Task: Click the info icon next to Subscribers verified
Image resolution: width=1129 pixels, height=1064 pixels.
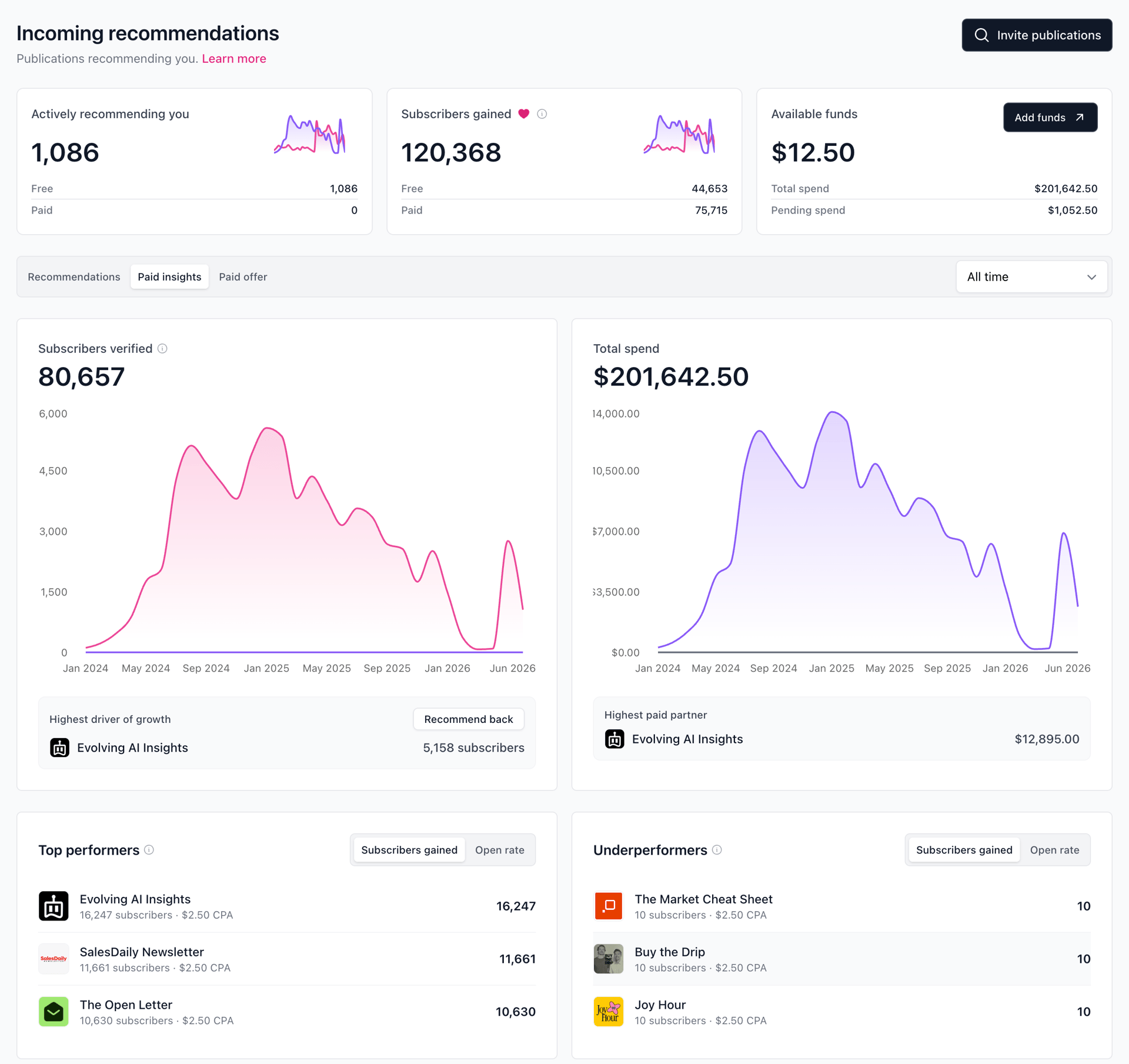Action: tap(163, 349)
